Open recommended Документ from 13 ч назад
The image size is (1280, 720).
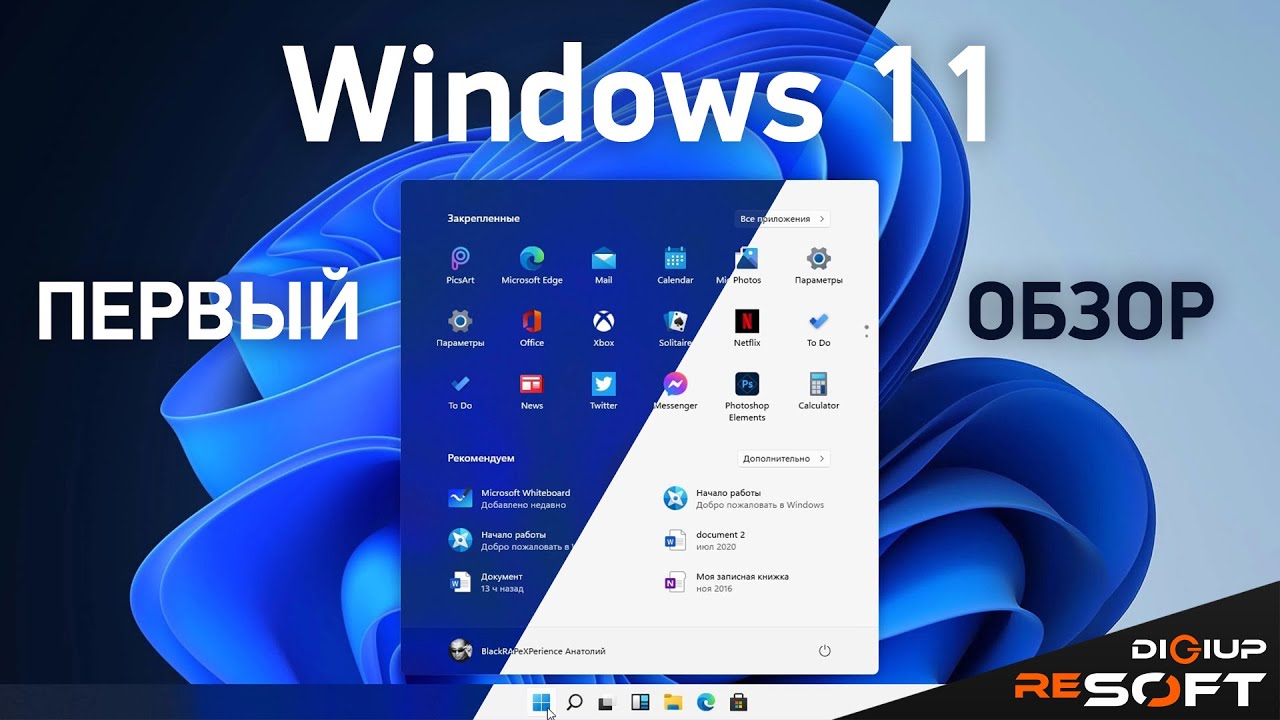(x=487, y=582)
